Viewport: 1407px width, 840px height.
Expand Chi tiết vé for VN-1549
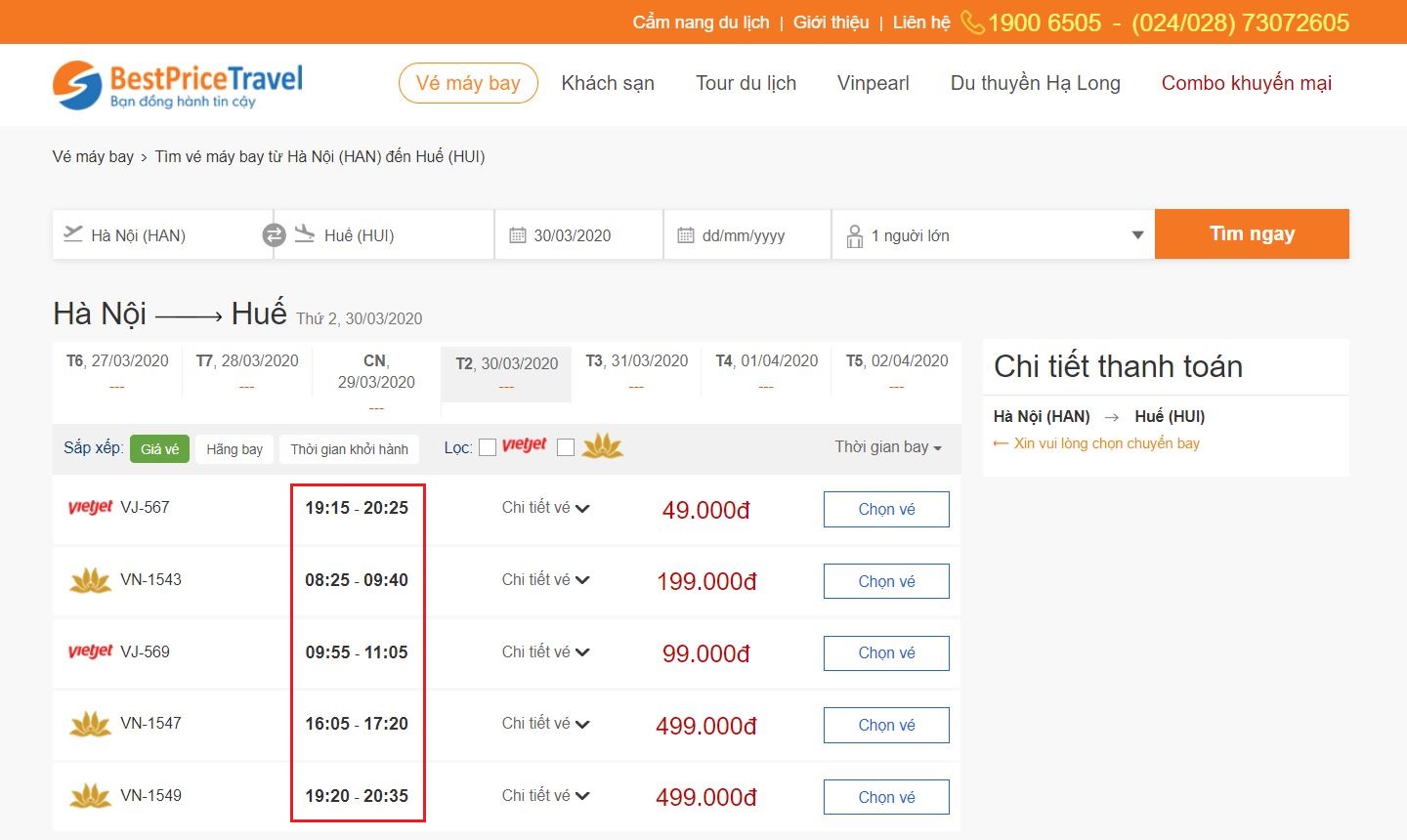pyautogui.click(x=546, y=796)
